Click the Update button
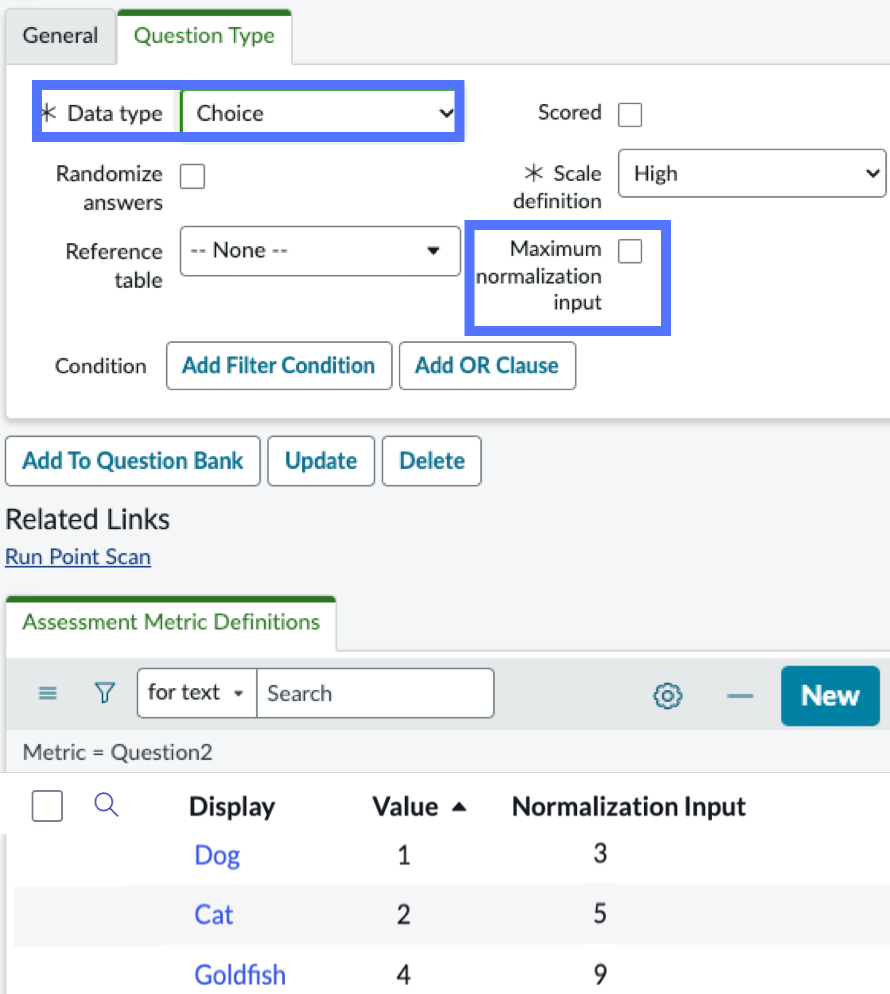Image resolution: width=890 pixels, height=994 pixels. tap(321, 461)
